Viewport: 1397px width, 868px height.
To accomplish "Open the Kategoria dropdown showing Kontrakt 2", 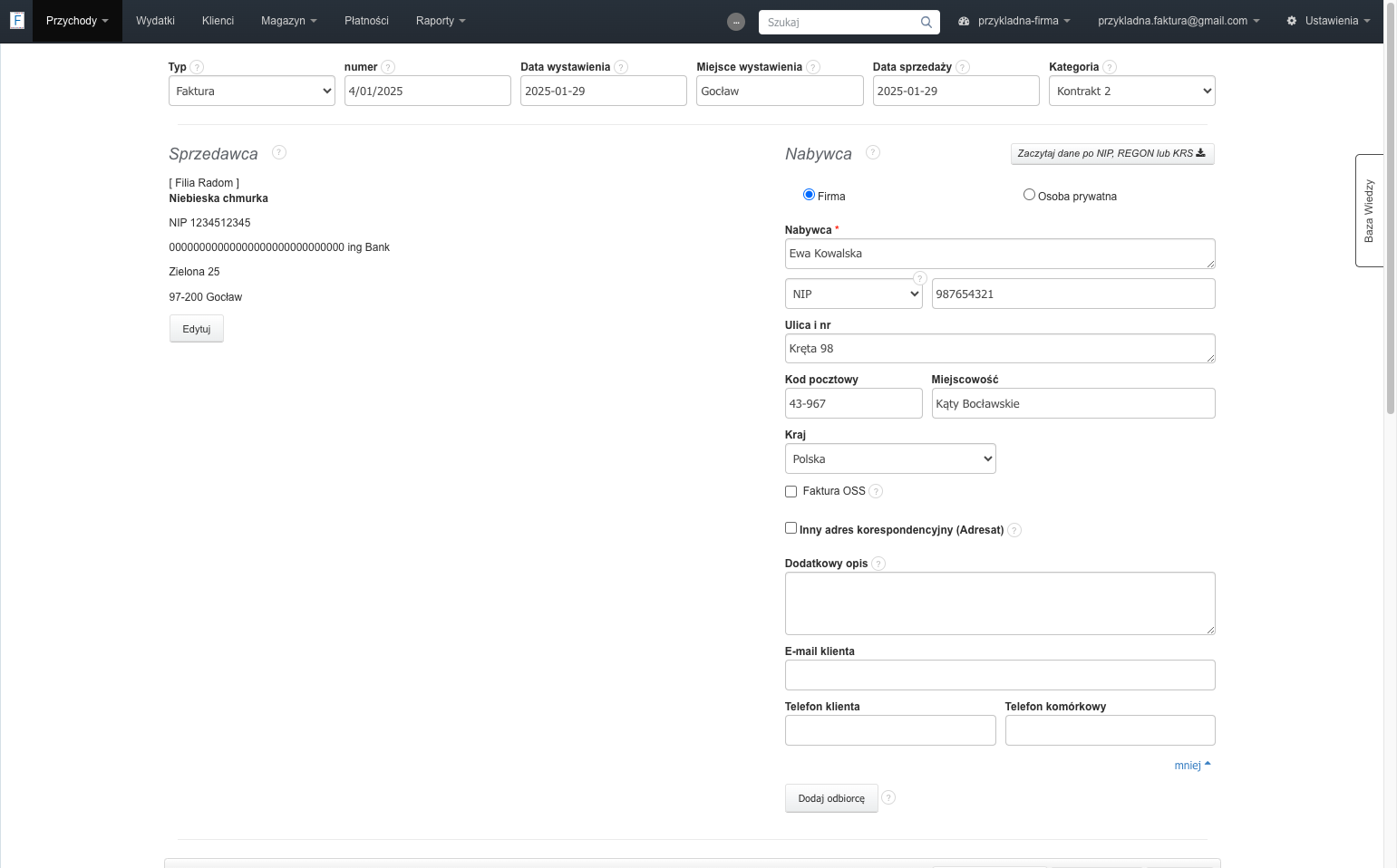I will click(x=1131, y=91).
